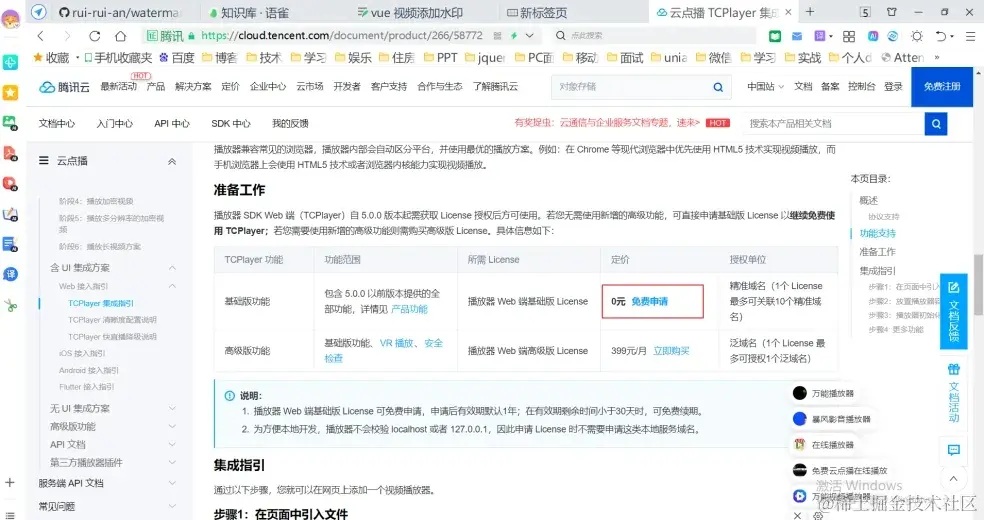Open the 解决方案 top navigation item
984x520 pixels.
[193, 87]
